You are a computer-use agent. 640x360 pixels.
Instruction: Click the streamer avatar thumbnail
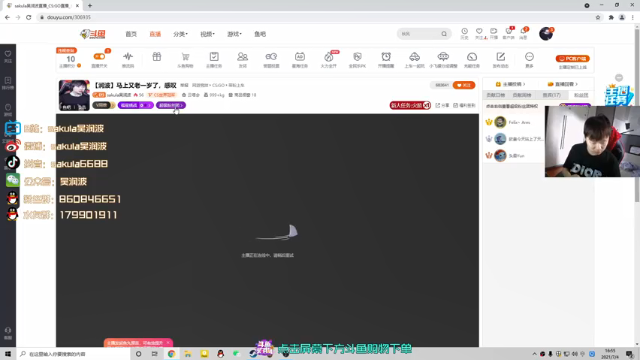[74, 95]
